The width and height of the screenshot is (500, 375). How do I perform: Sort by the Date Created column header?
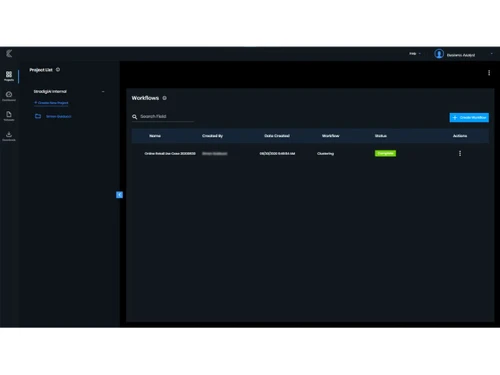pos(277,136)
